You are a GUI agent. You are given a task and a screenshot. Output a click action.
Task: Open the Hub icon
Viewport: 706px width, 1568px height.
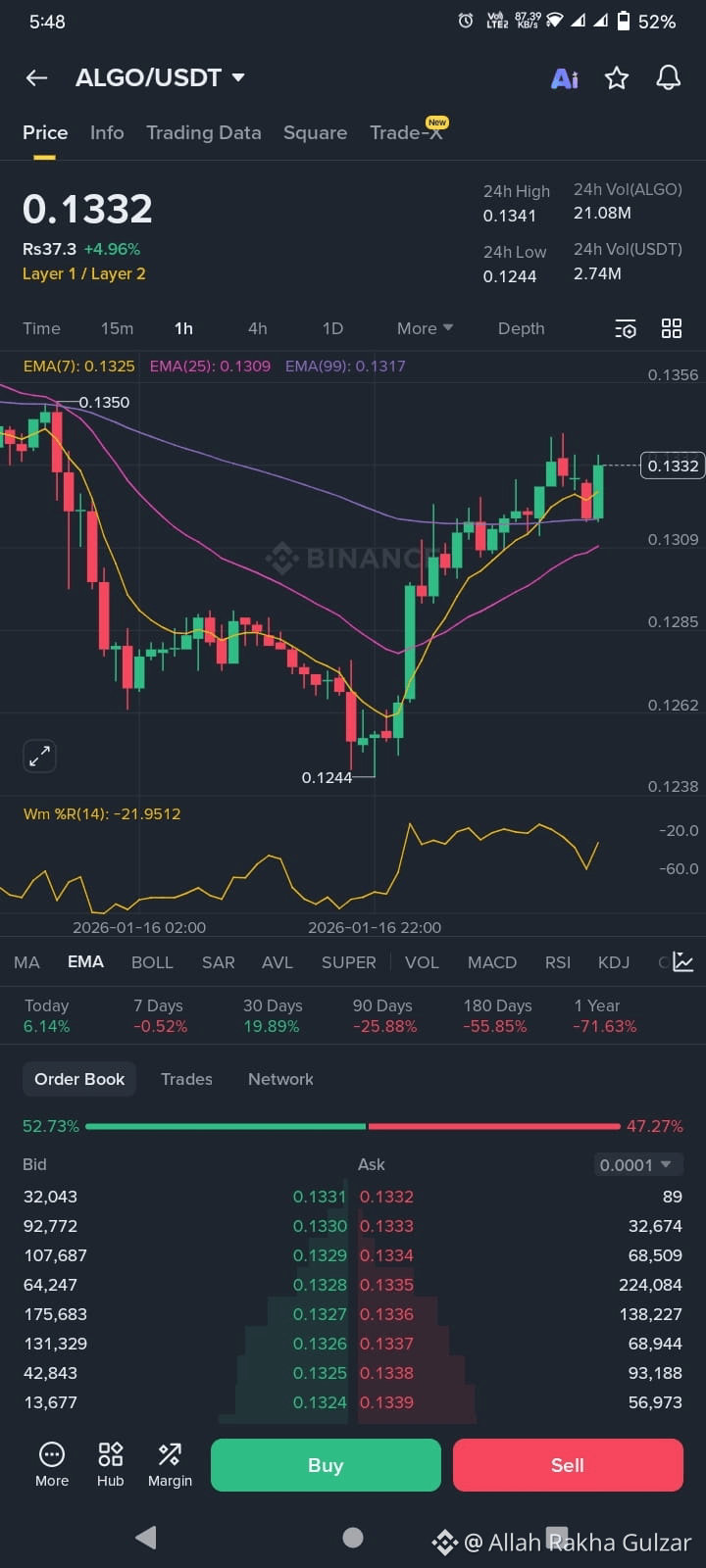click(111, 1464)
